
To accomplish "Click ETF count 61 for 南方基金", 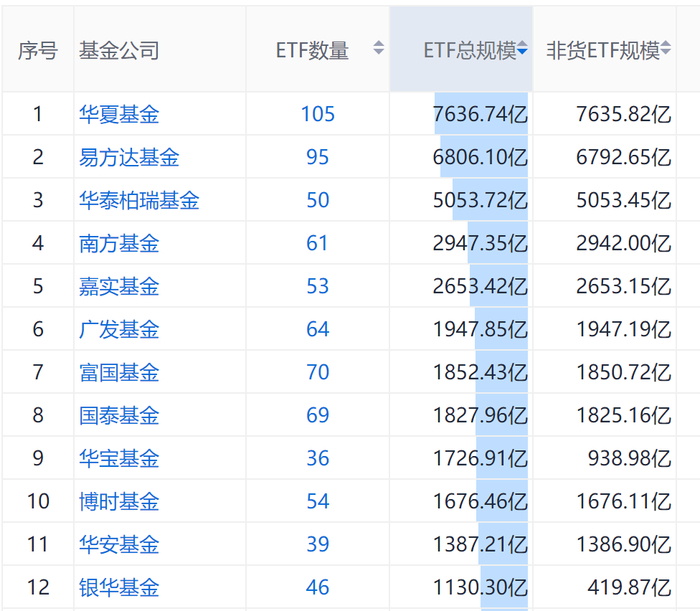I will coord(317,243).
